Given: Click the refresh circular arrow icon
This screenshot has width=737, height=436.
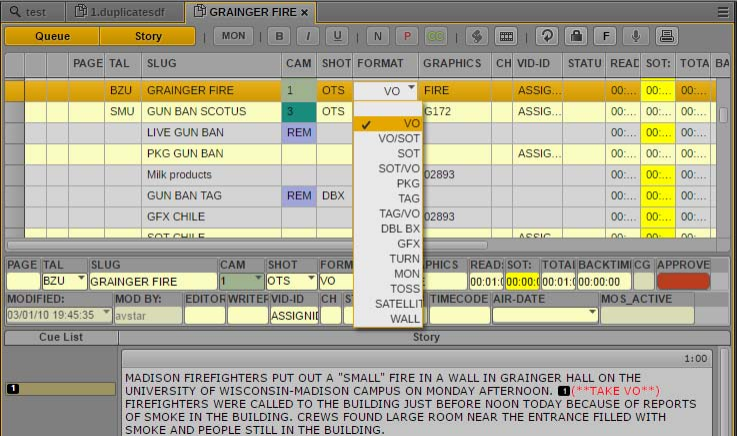Looking at the screenshot, I should (547, 36).
